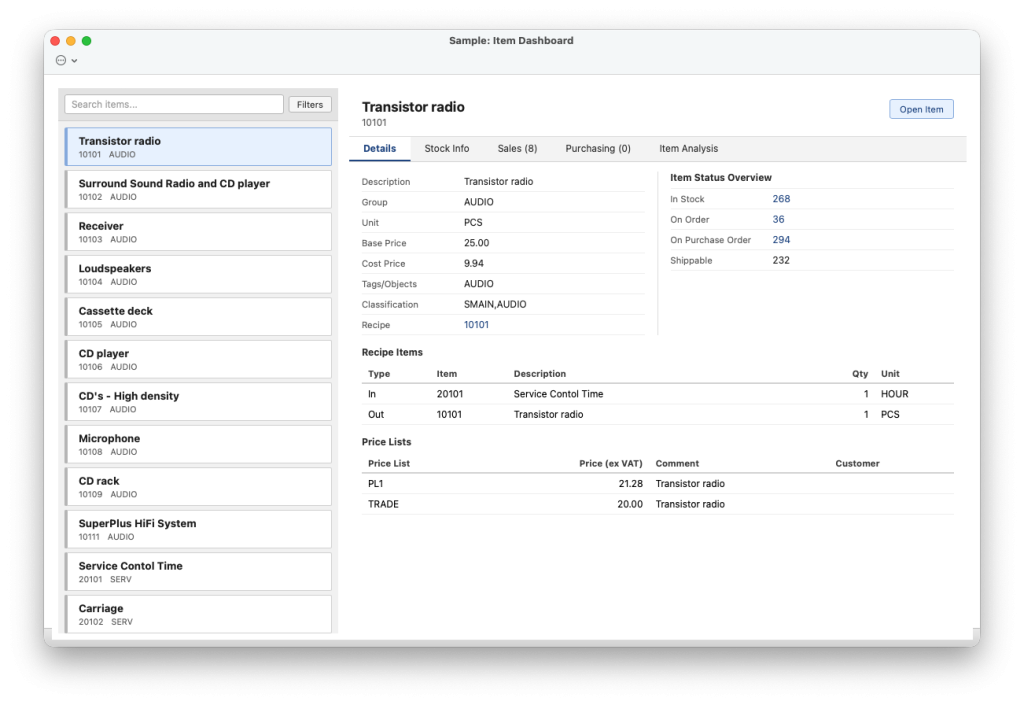
Task: Select the Microphone item
Action: (x=199, y=444)
